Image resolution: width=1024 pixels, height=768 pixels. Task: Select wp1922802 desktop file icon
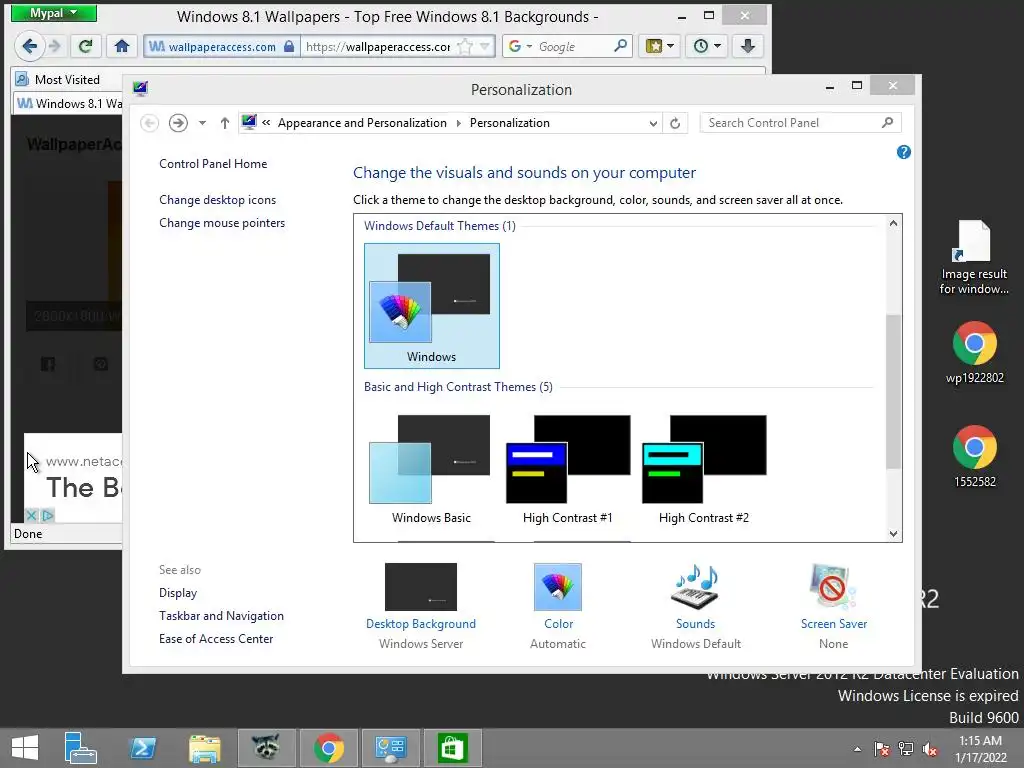click(x=974, y=352)
